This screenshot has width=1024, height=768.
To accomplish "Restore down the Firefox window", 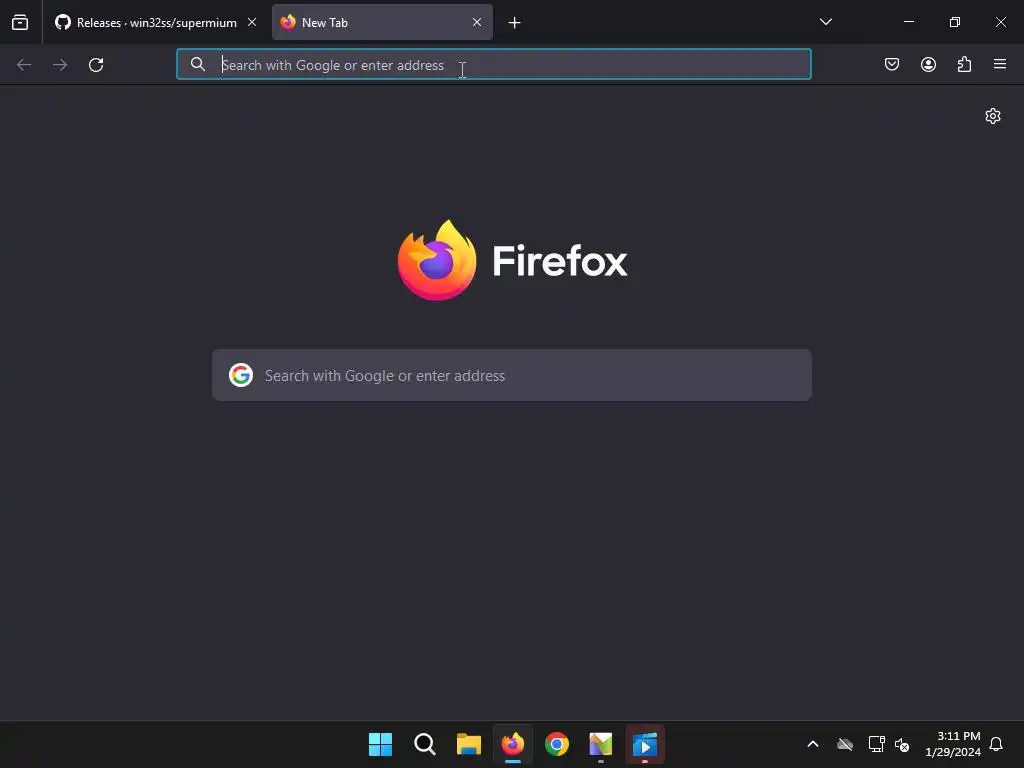I will pos(955,22).
